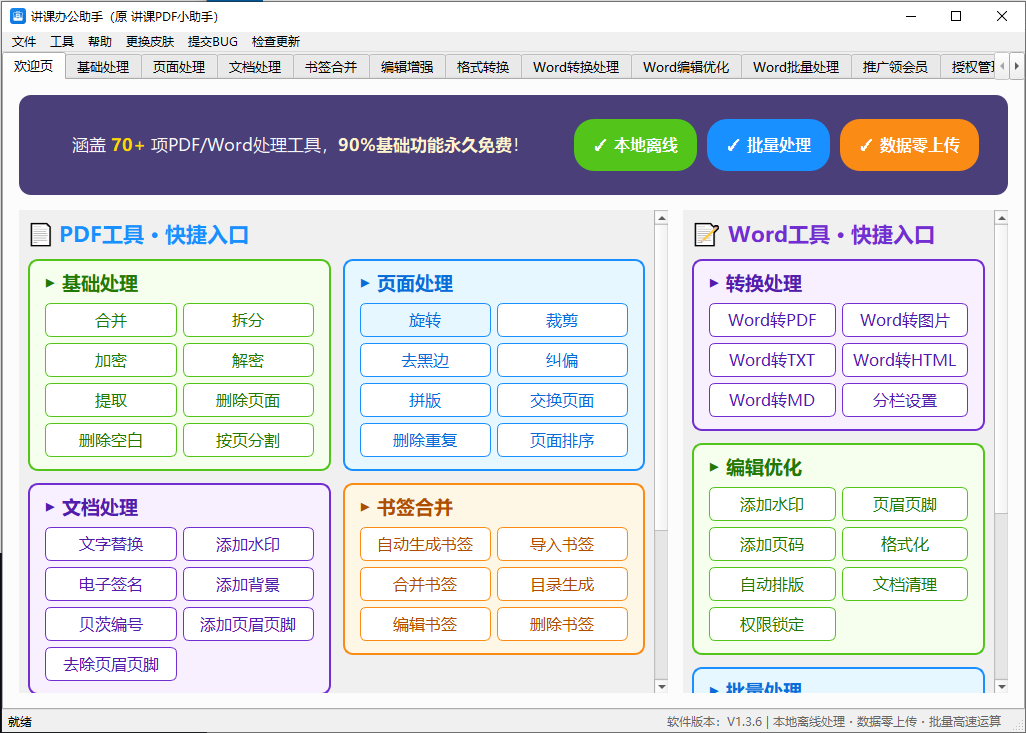Click the 文字替换 button
Image resolution: width=1026 pixels, height=733 pixels.
point(111,544)
